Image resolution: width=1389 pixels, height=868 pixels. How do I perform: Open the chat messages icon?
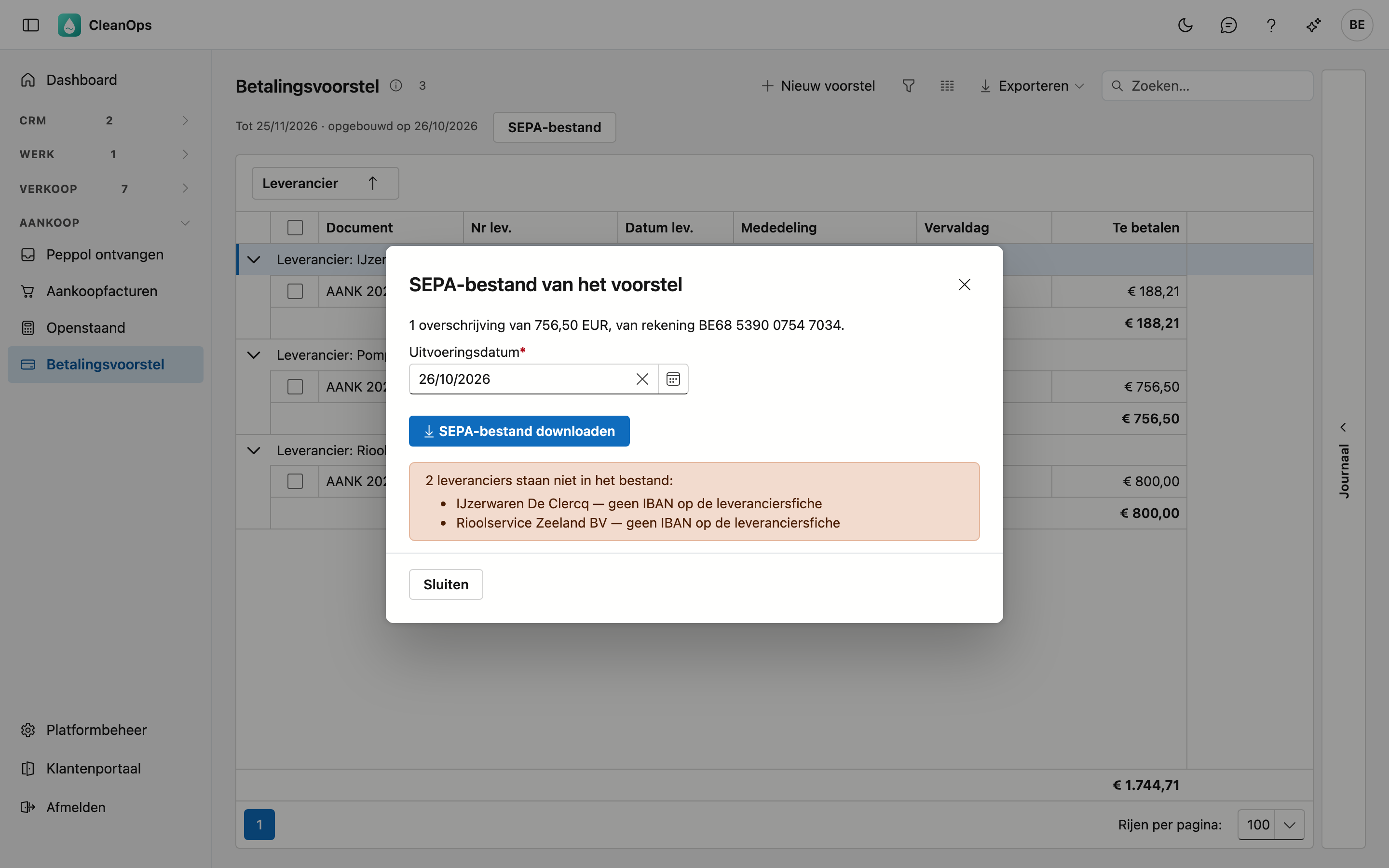point(1228,25)
